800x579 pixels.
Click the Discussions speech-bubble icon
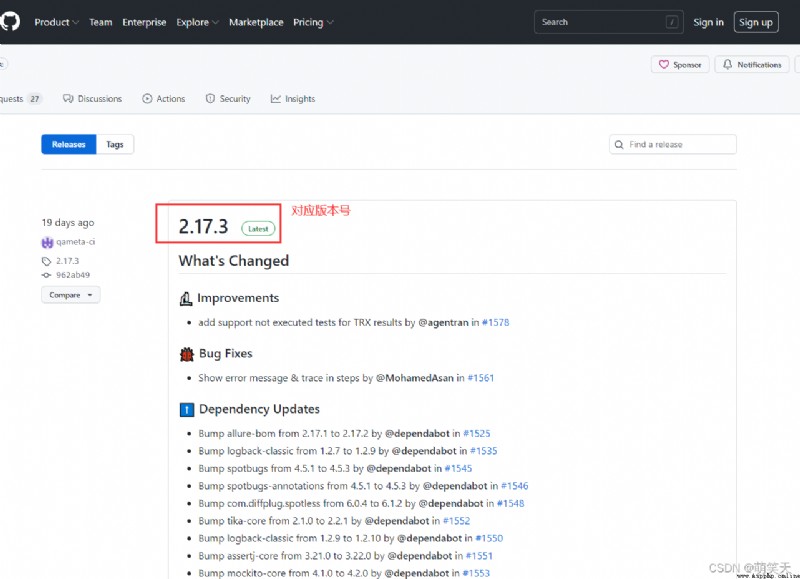click(68, 98)
